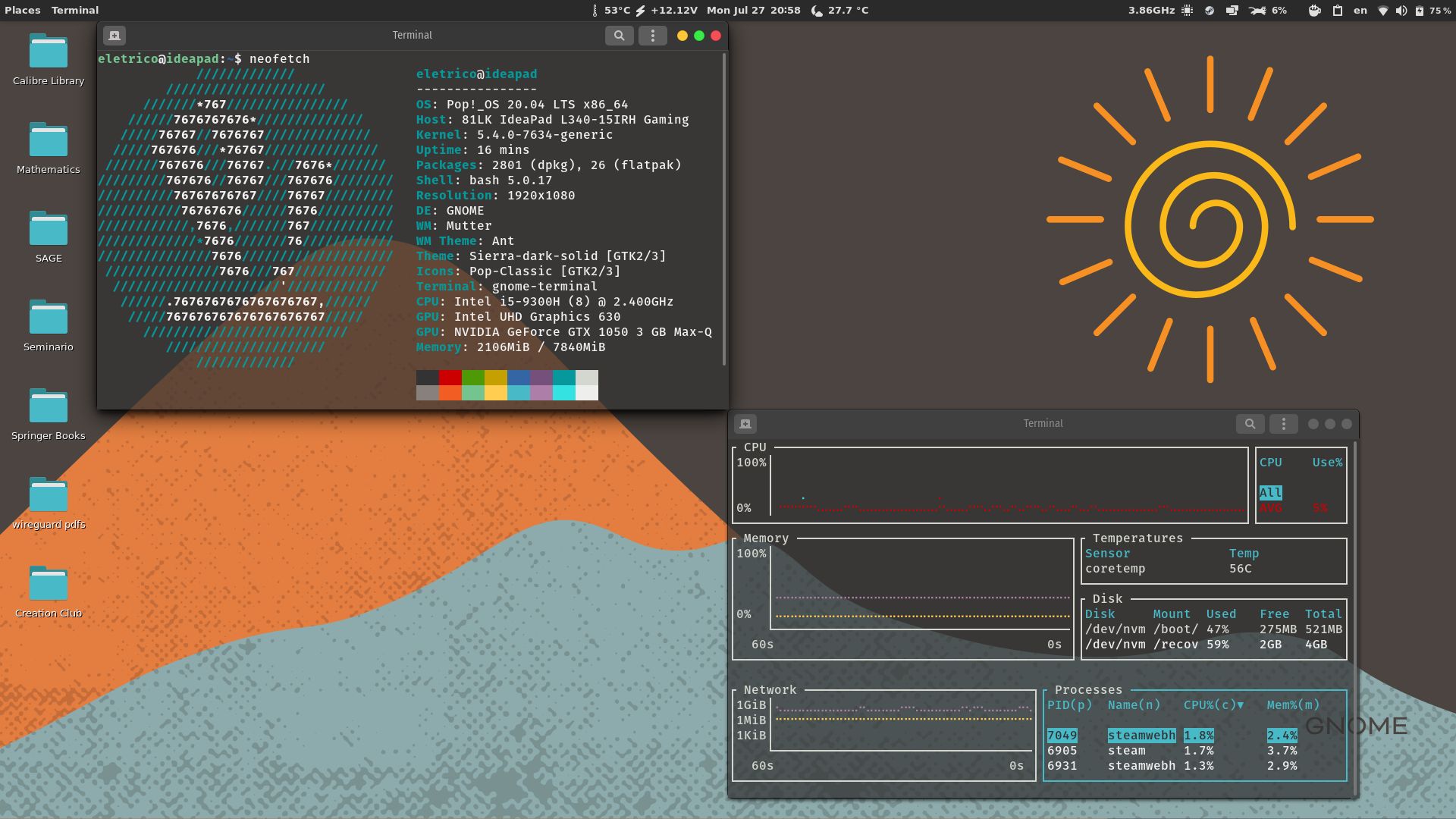
Task: Click the yellow minimize button of neofetch Terminal
Action: [682, 36]
